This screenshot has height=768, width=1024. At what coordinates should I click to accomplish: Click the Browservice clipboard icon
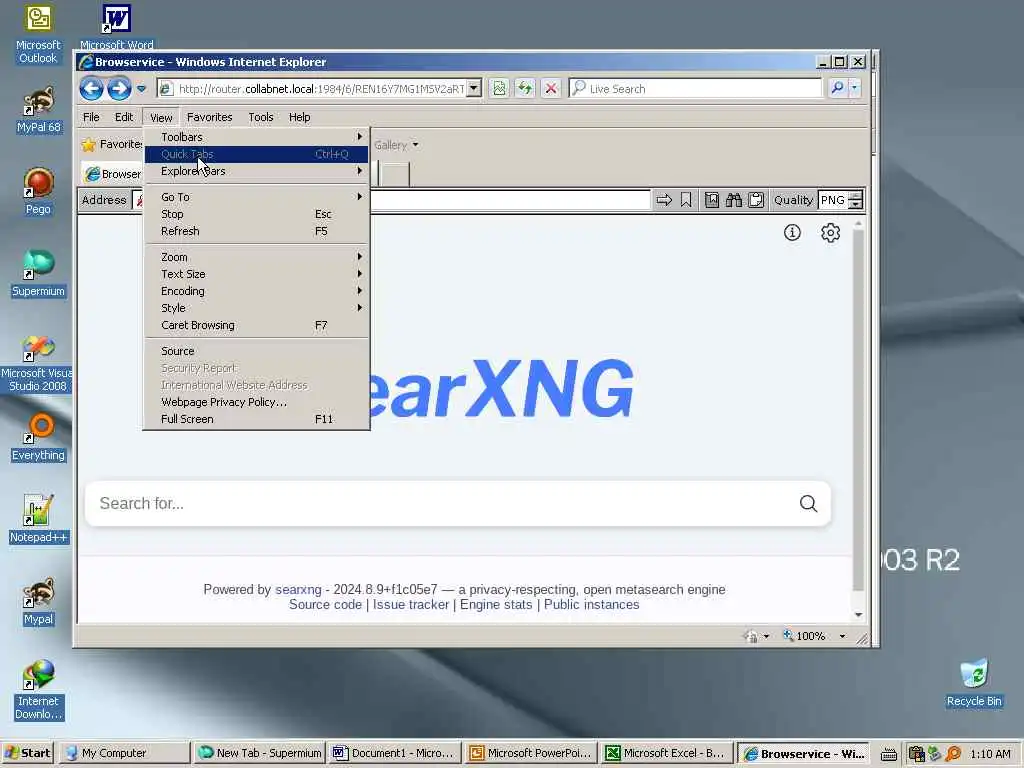coord(756,200)
